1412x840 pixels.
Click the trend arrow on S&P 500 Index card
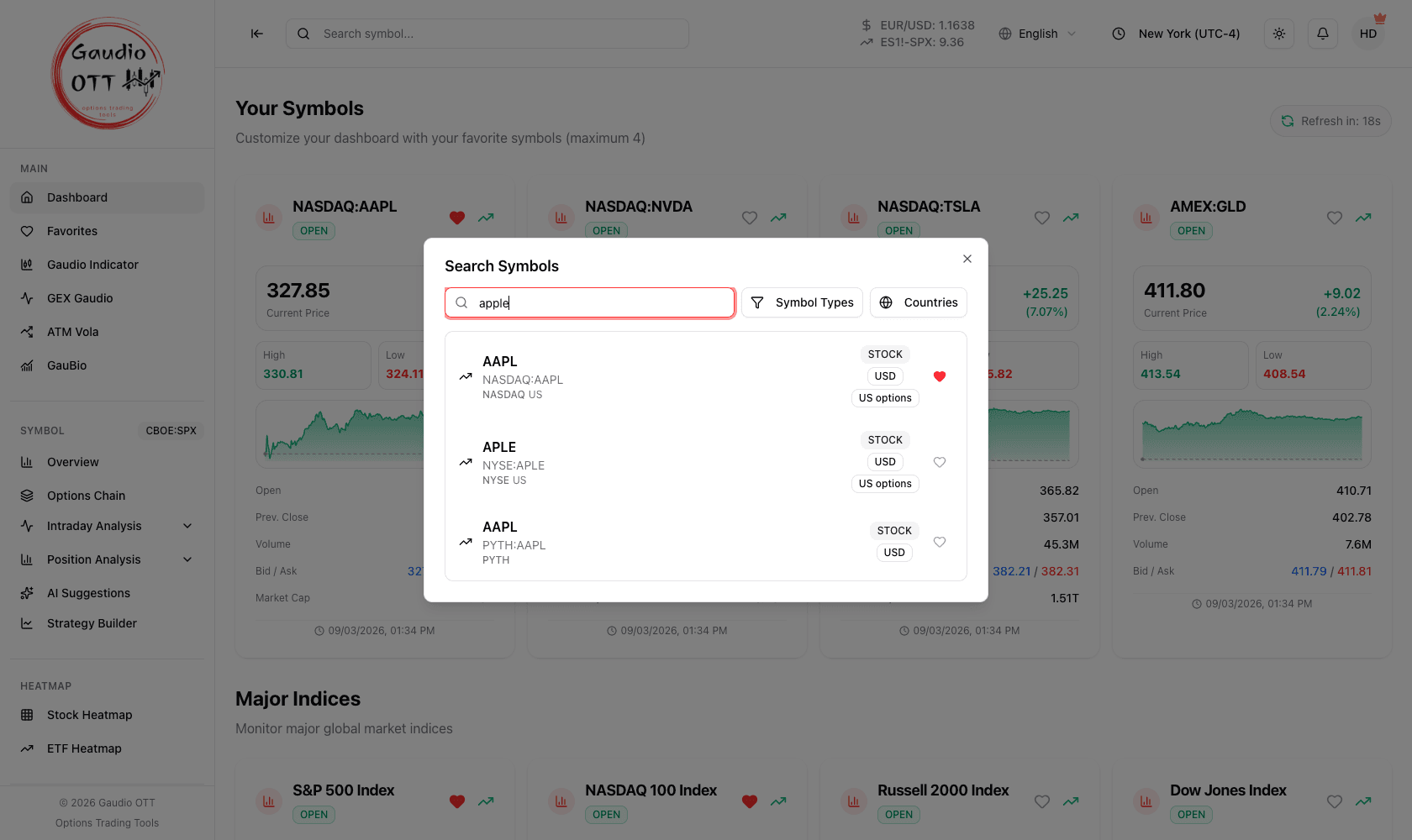click(x=486, y=801)
